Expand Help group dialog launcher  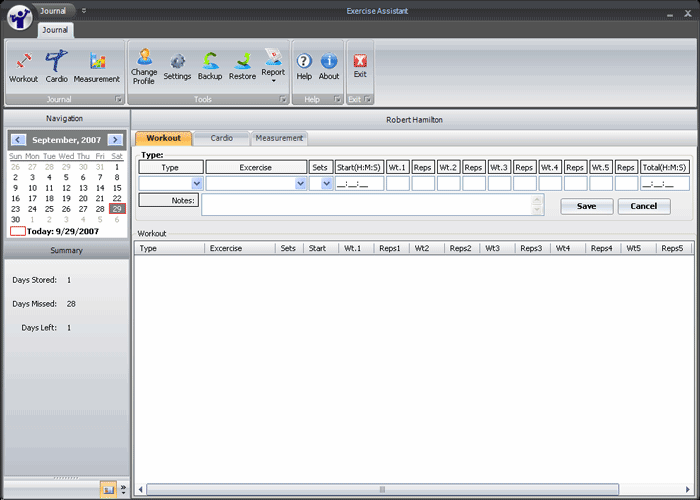coord(338,100)
